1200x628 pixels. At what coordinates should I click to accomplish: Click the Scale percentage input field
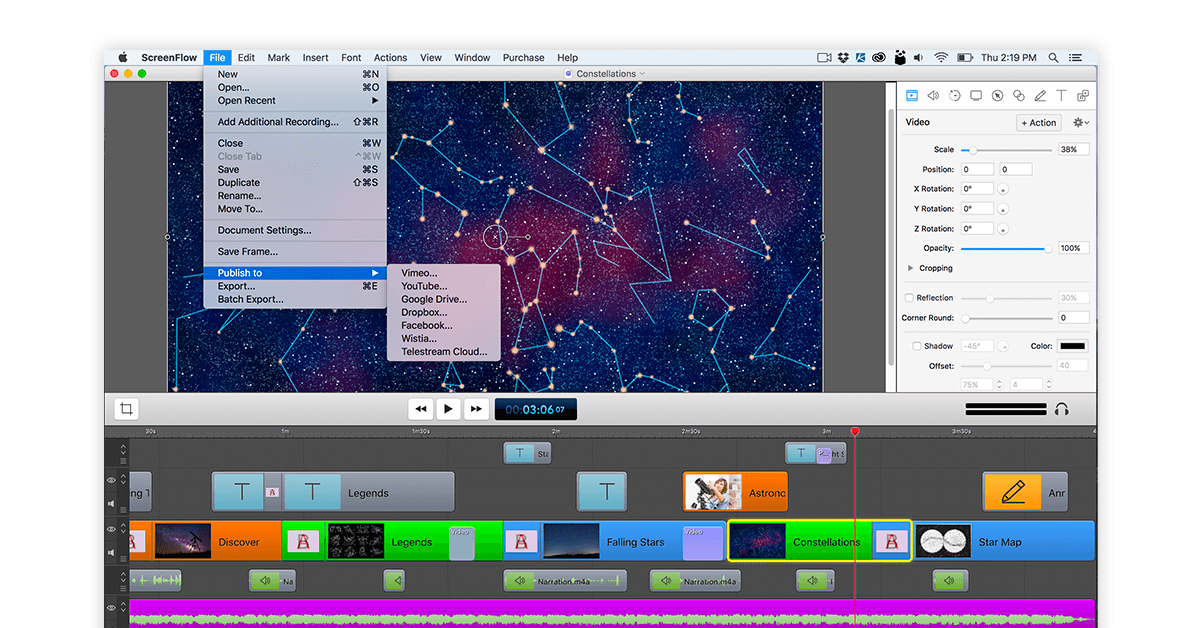(x=1073, y=149)
